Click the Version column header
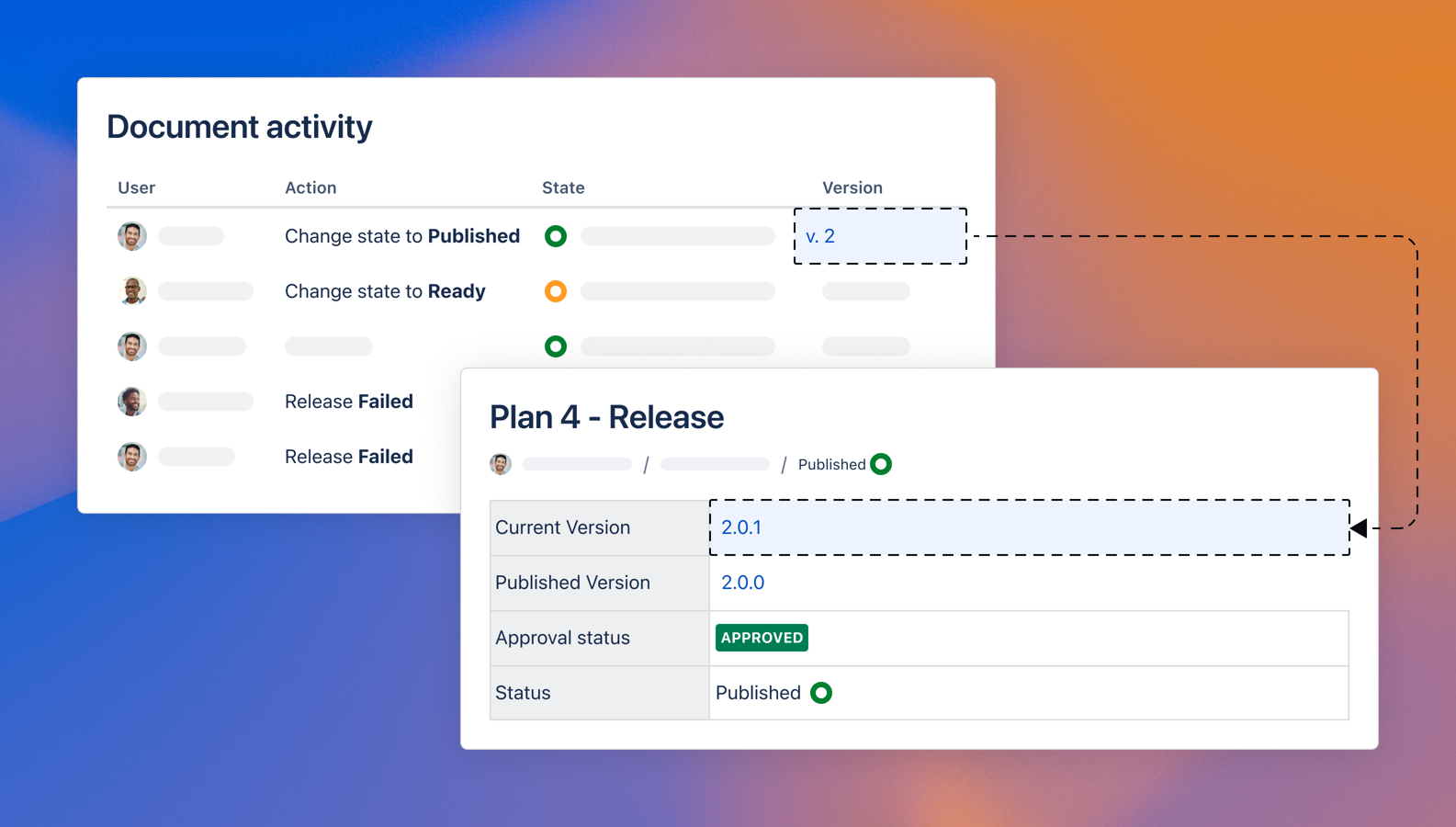Screen dimensions: 1456x827 pyautogui.click(x=852, y=187)
